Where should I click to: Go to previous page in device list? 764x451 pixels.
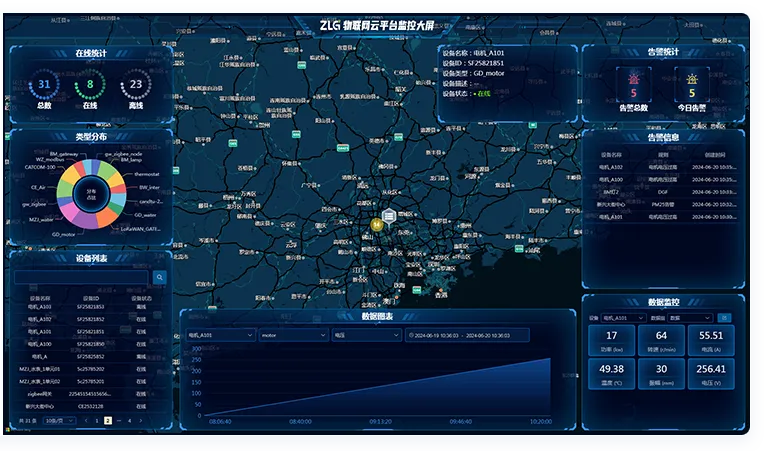click(86, 420)
